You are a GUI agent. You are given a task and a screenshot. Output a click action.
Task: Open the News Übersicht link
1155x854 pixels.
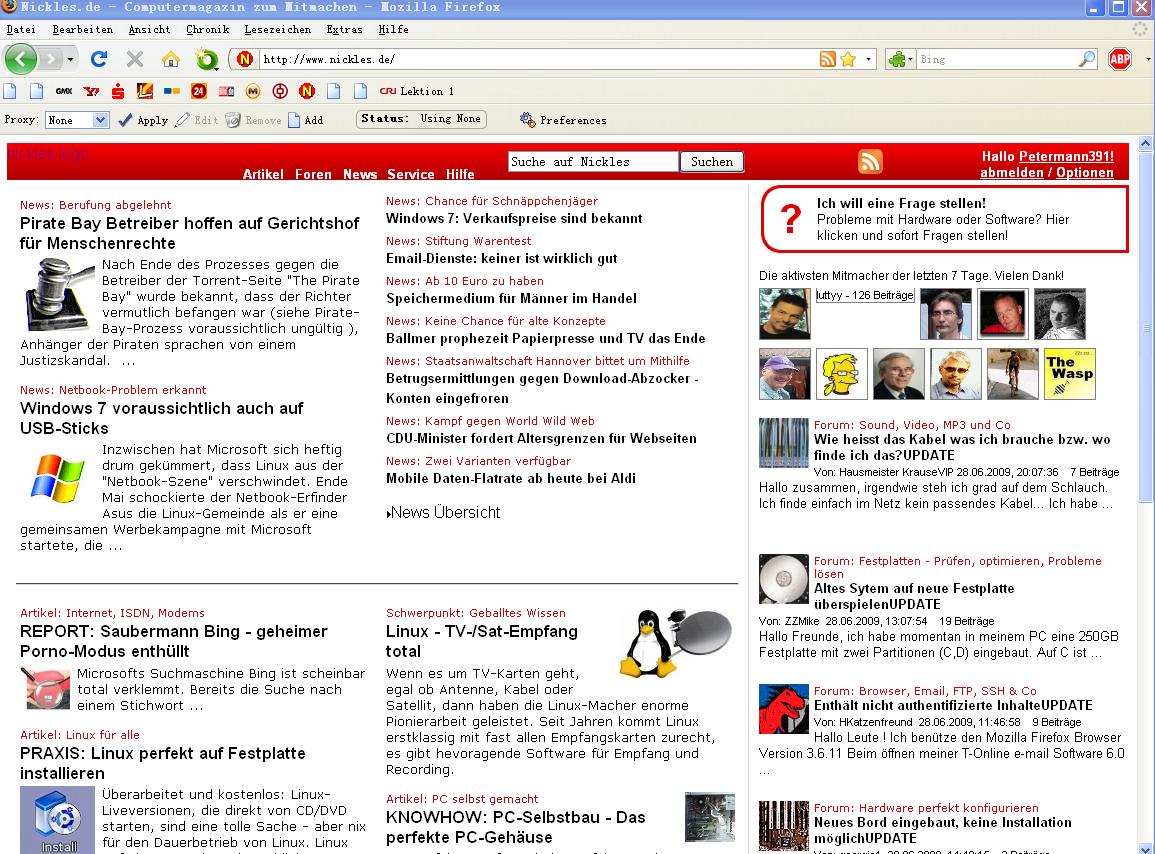443,513
